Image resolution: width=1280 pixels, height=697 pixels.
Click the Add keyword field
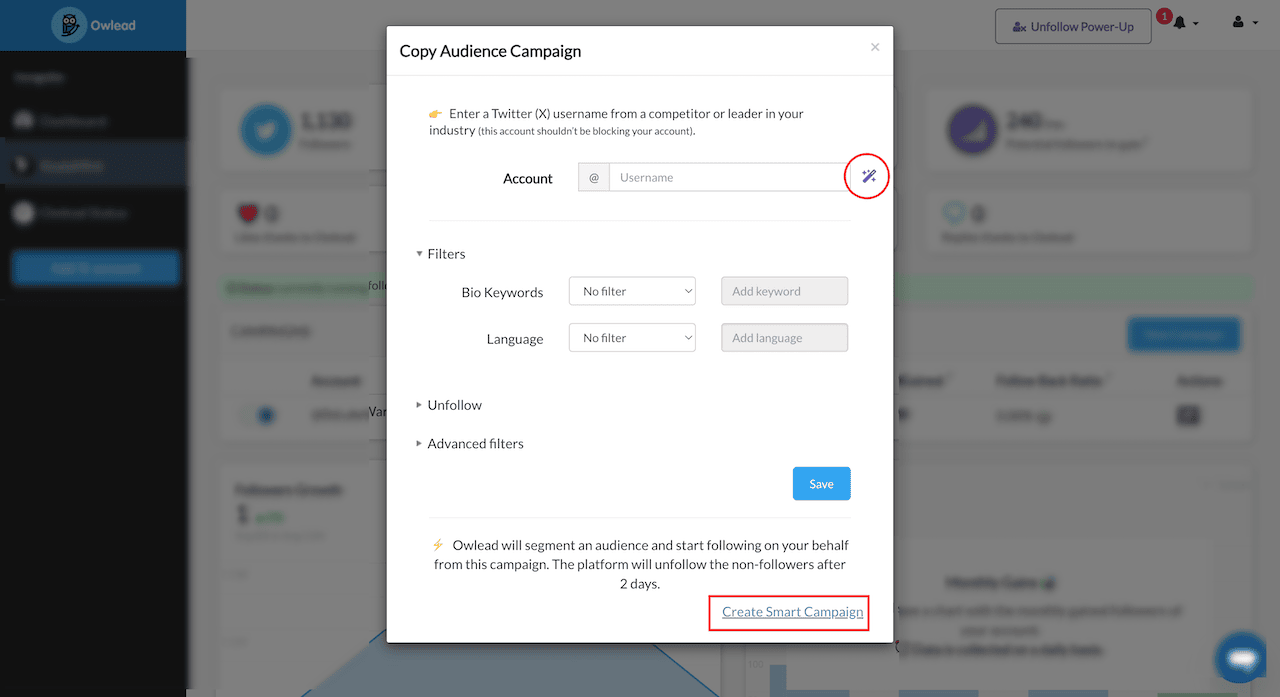(x=785, y=291)
